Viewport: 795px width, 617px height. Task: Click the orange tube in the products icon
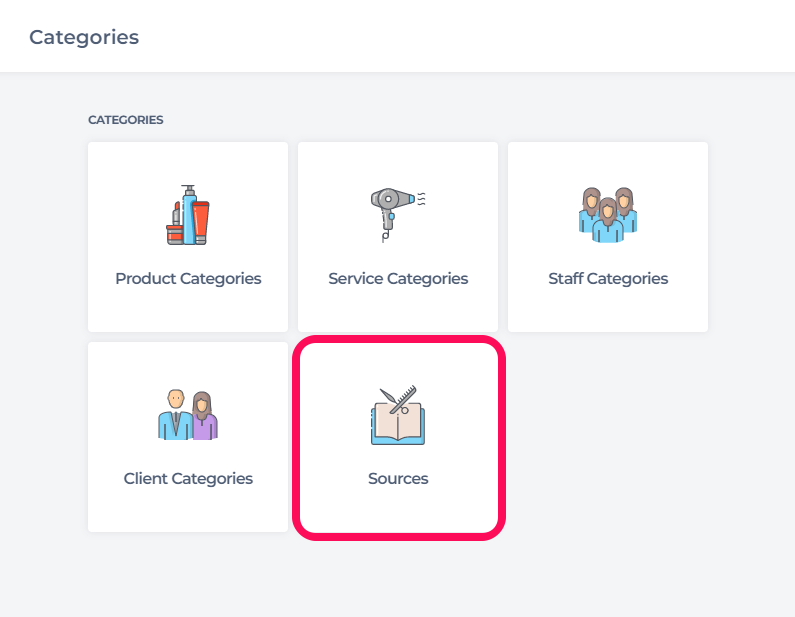click(x=201, y=222)
